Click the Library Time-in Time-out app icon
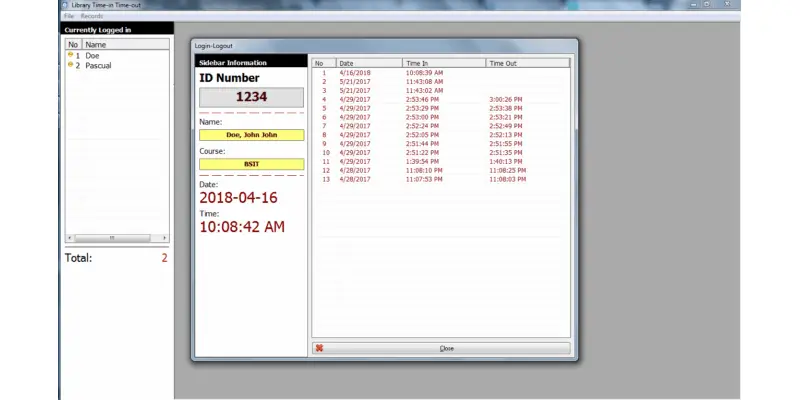800x400 pixels. click(x=65, y=5)
